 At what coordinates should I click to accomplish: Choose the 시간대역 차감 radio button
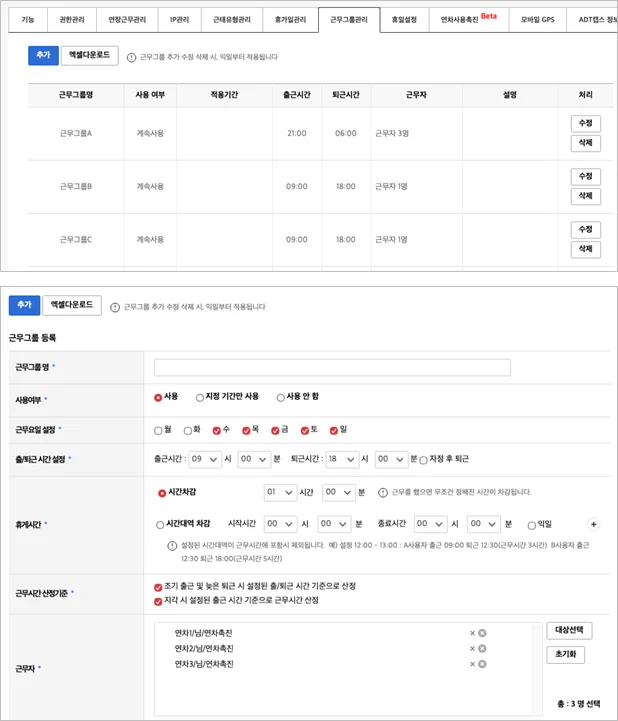159,523
